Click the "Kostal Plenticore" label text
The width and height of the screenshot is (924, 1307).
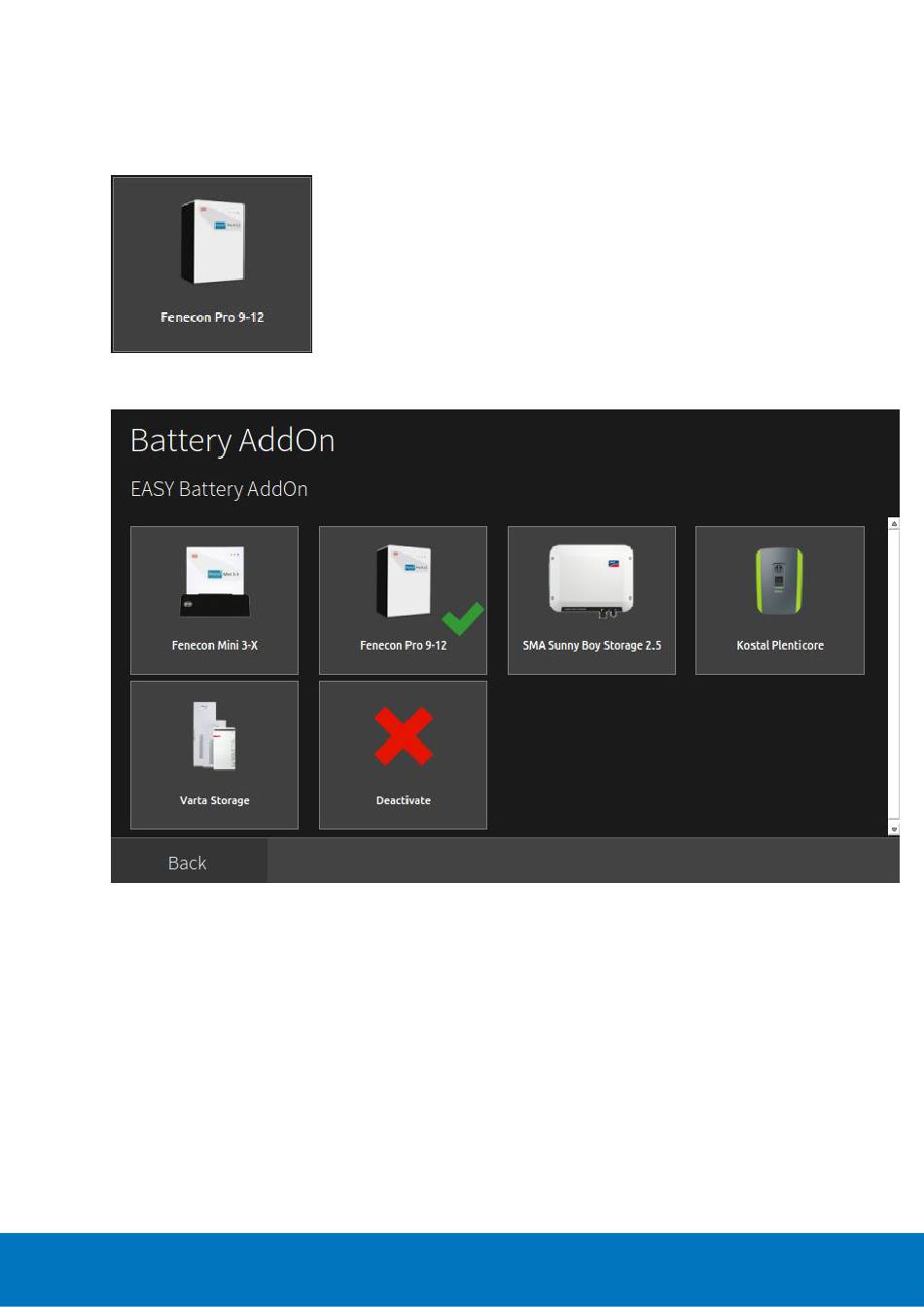click(x=779, y=646)
